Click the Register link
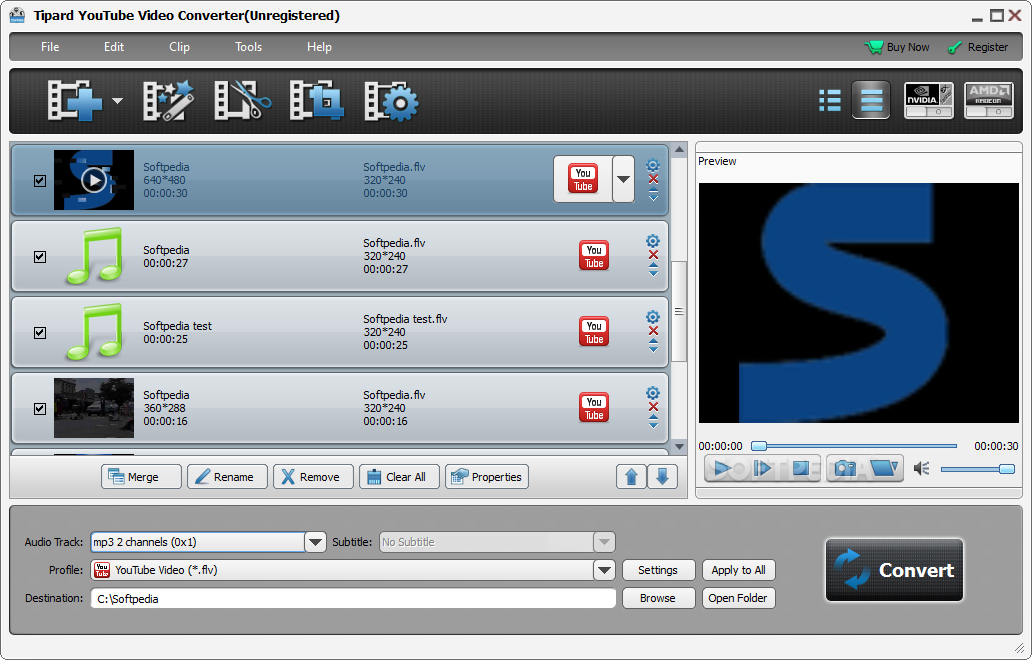 click(x=977, y=47)
